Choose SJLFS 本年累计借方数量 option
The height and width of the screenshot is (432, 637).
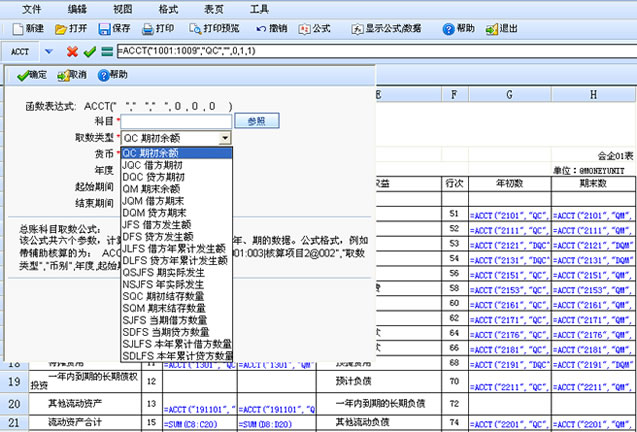click(177, 344)
